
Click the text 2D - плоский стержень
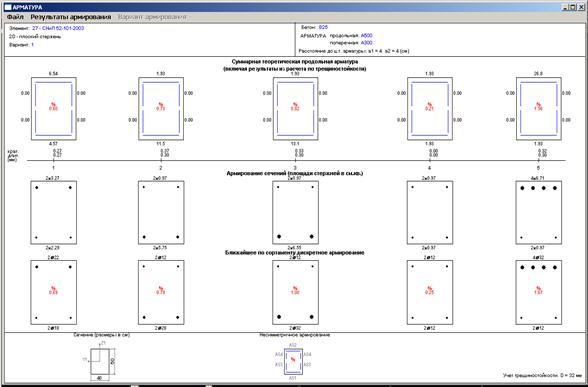coord(35,37)
